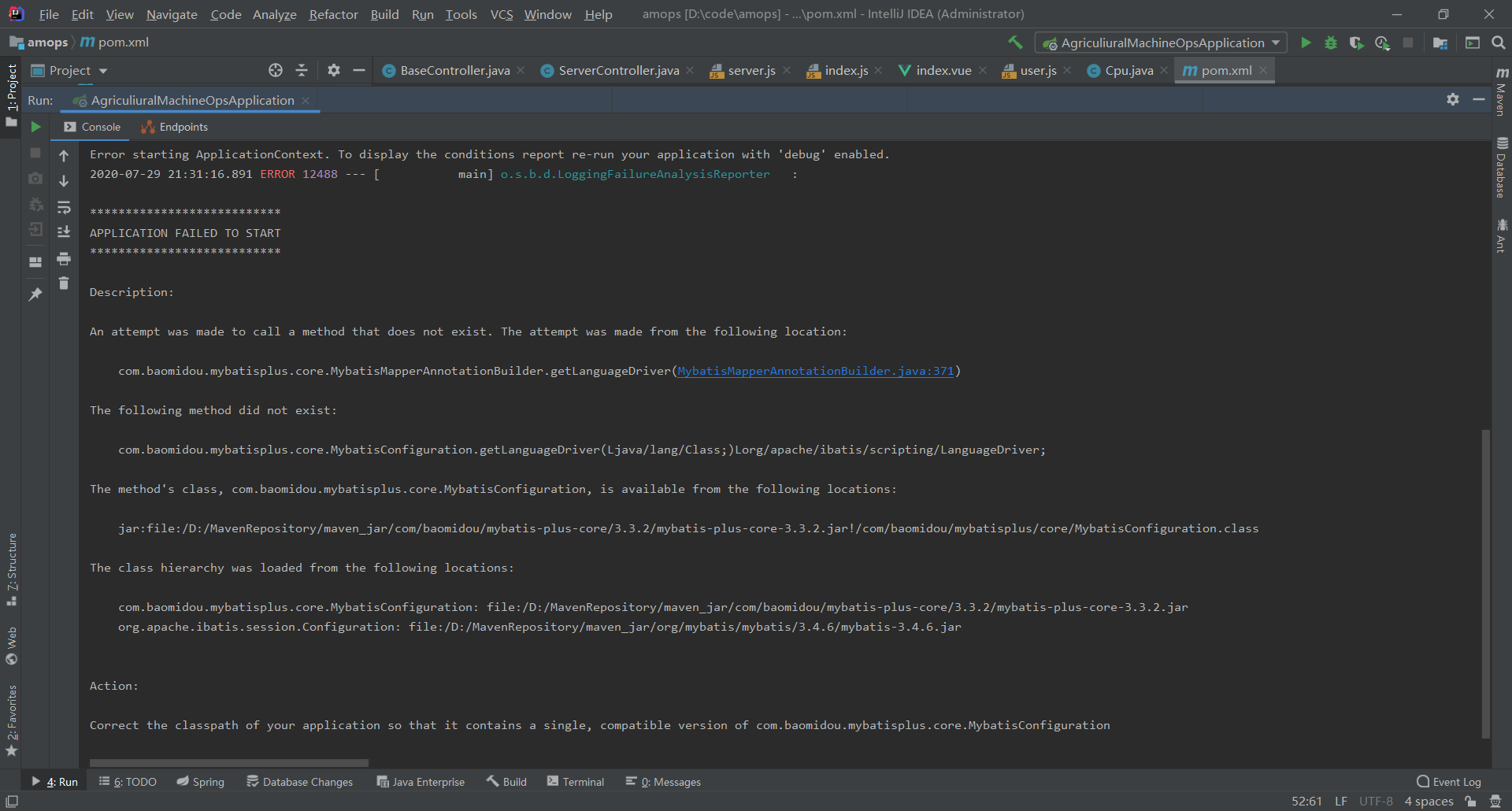Open the Refactor menu
This screenshot has width=1512, height=811.
coord(333,14)
